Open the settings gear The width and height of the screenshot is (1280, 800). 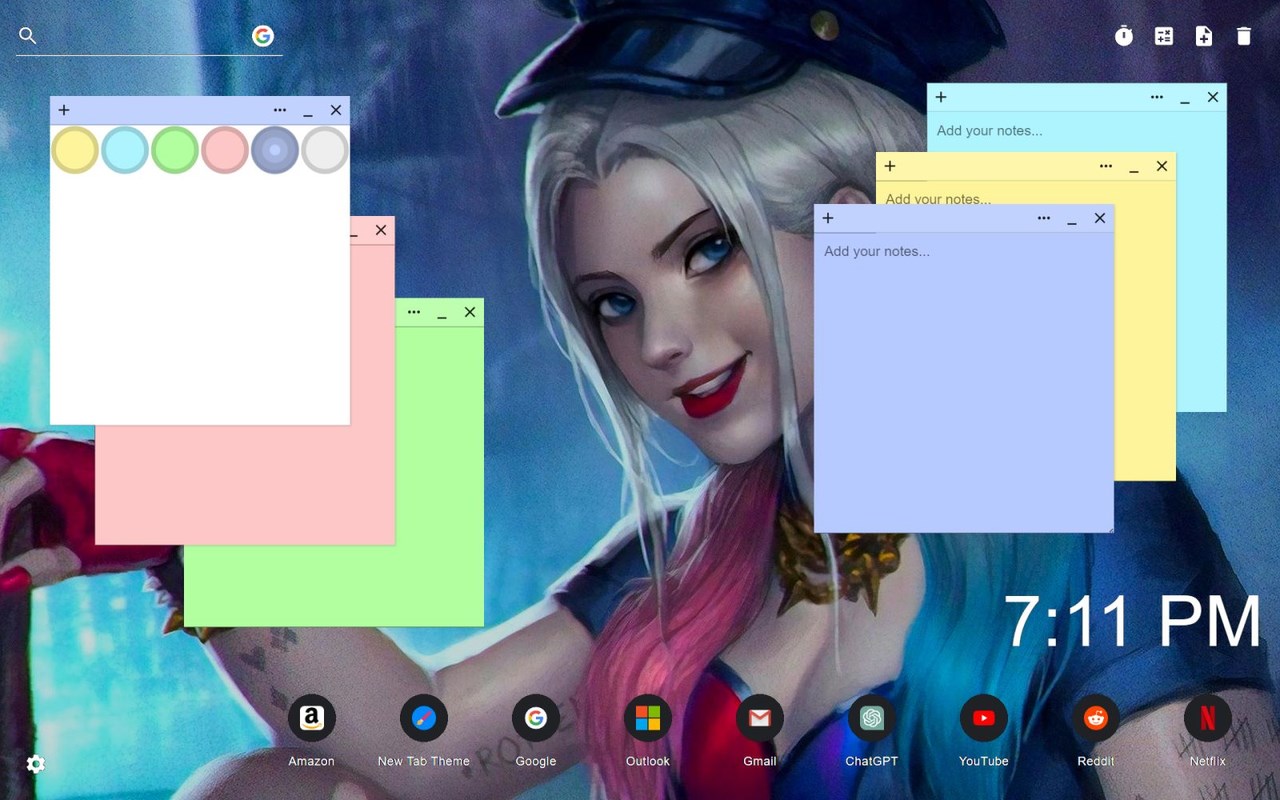[36, 764]
